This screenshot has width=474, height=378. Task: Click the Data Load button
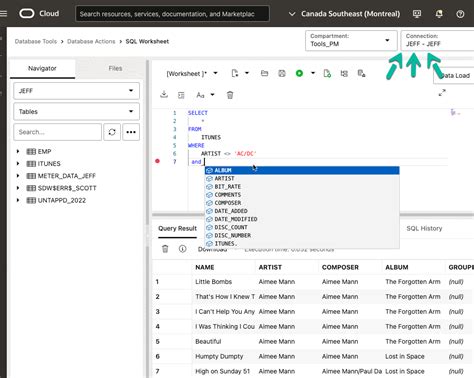453,76
